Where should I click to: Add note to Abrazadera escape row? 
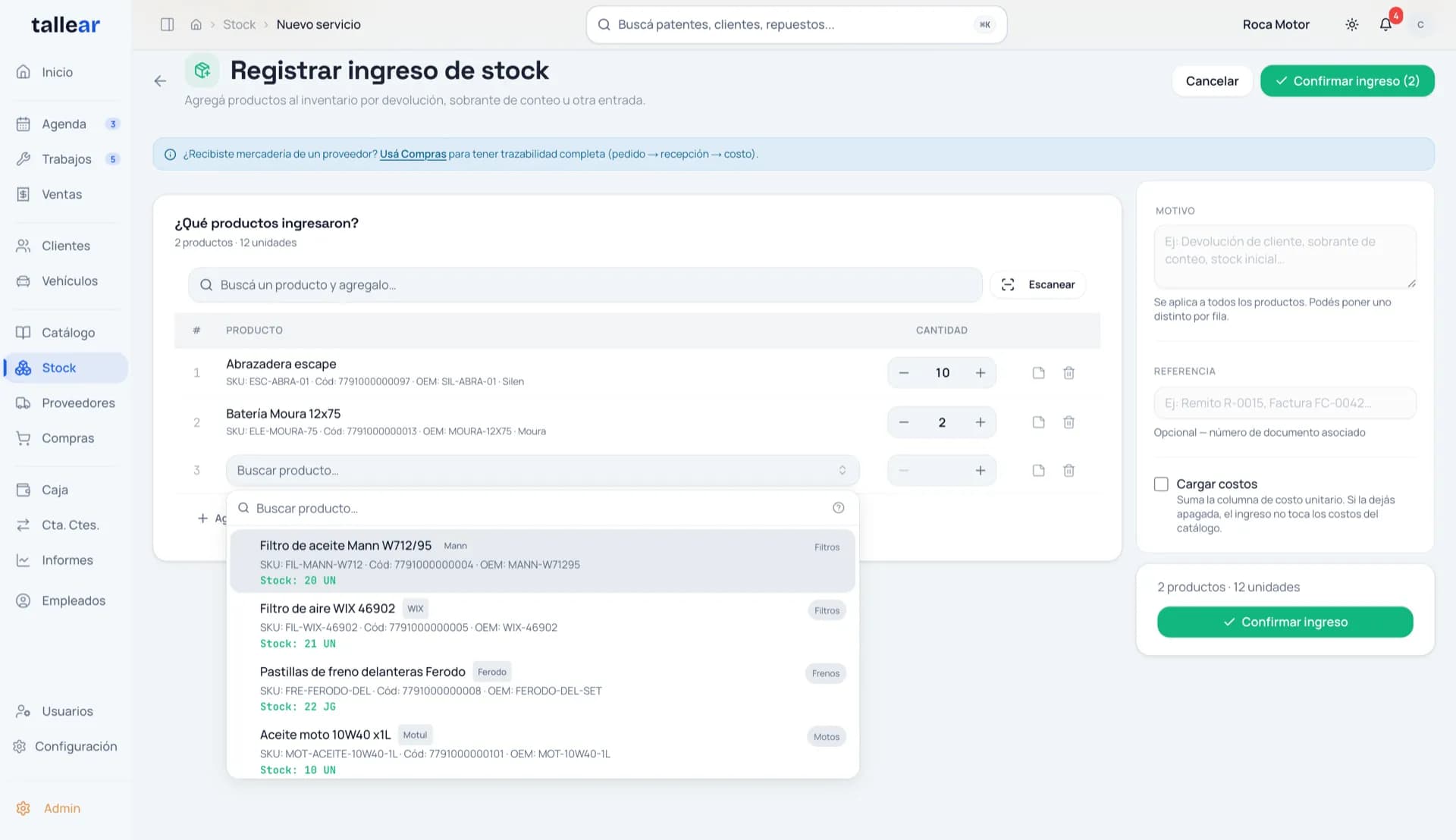(x=1039, y=373)
